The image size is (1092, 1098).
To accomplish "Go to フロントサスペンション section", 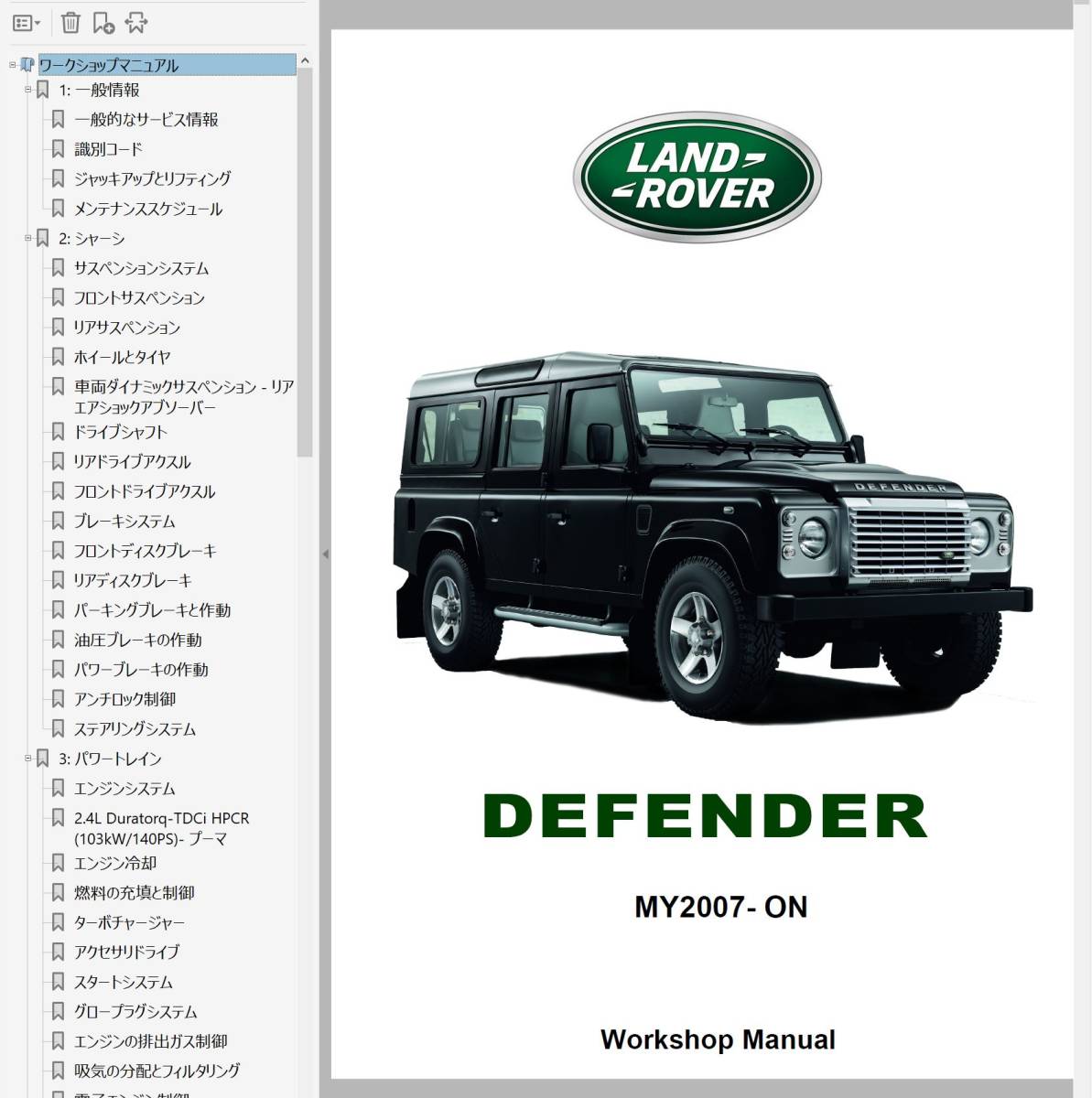I will [140, 297].
